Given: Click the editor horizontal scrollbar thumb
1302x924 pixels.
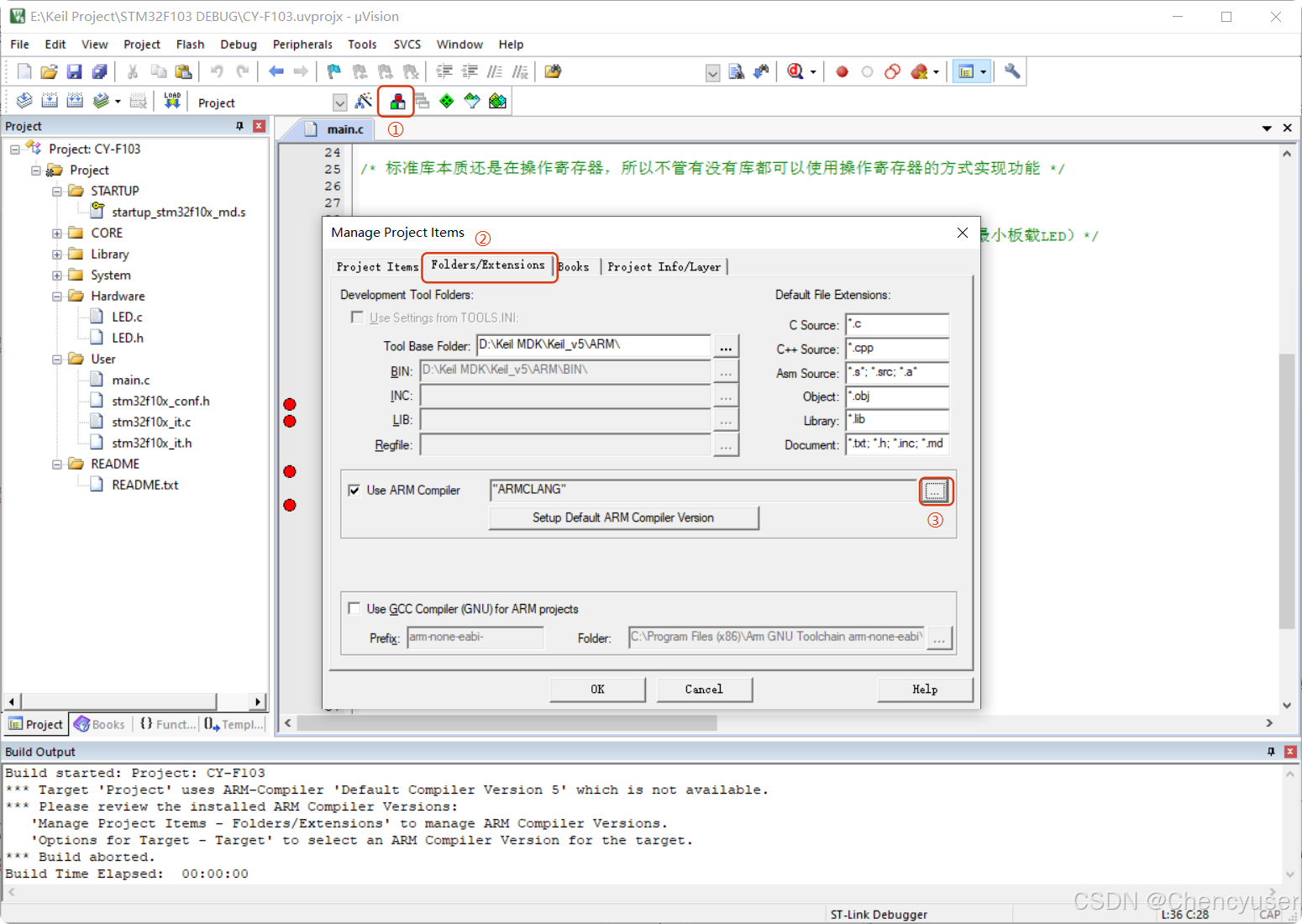Looking at the screenshot, I should click(507, 722).
